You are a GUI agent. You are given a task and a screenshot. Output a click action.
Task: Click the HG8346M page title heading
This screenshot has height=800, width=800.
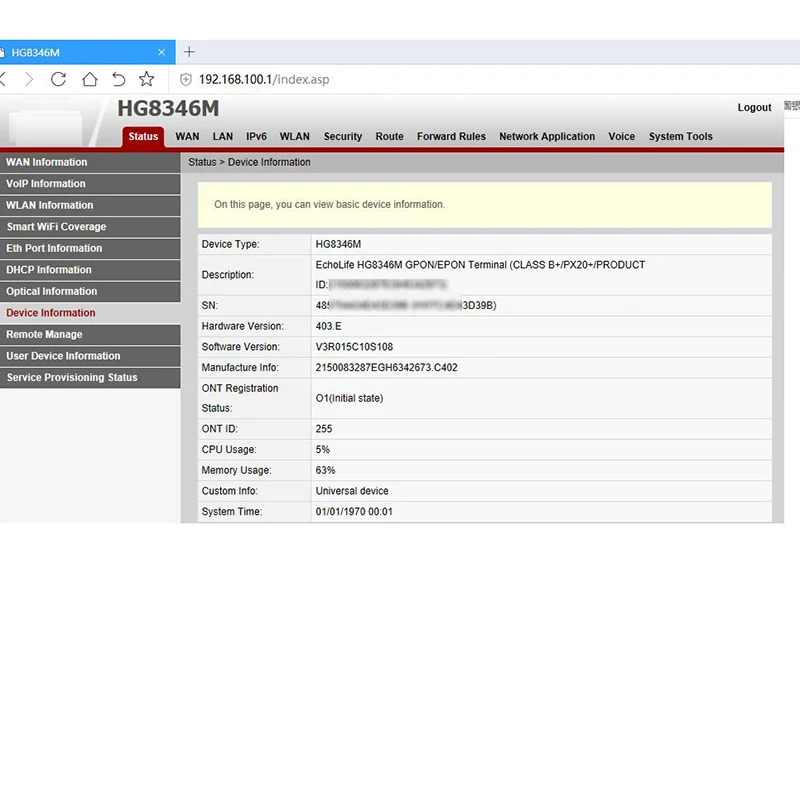[x=168, y=108]
